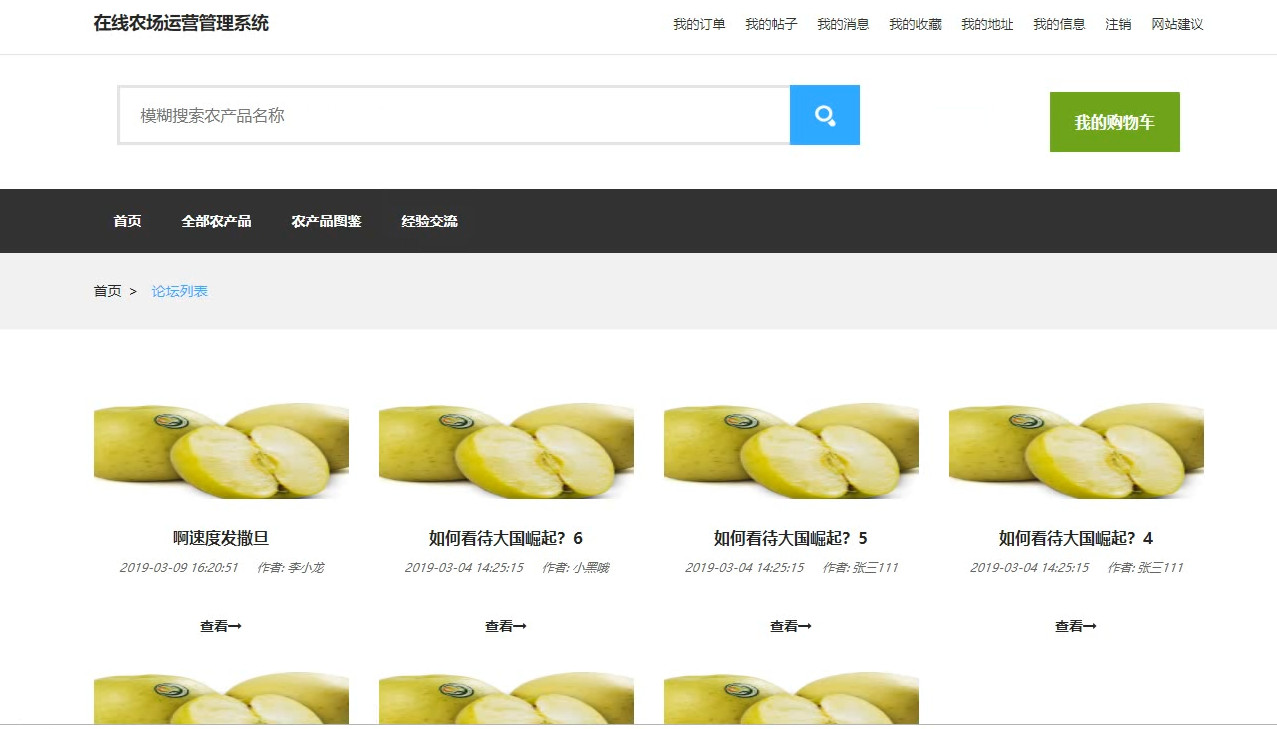The width and height of the screenshot is (1277, 729).
Task: Open 经验交流 menu item
Action: 429,221
